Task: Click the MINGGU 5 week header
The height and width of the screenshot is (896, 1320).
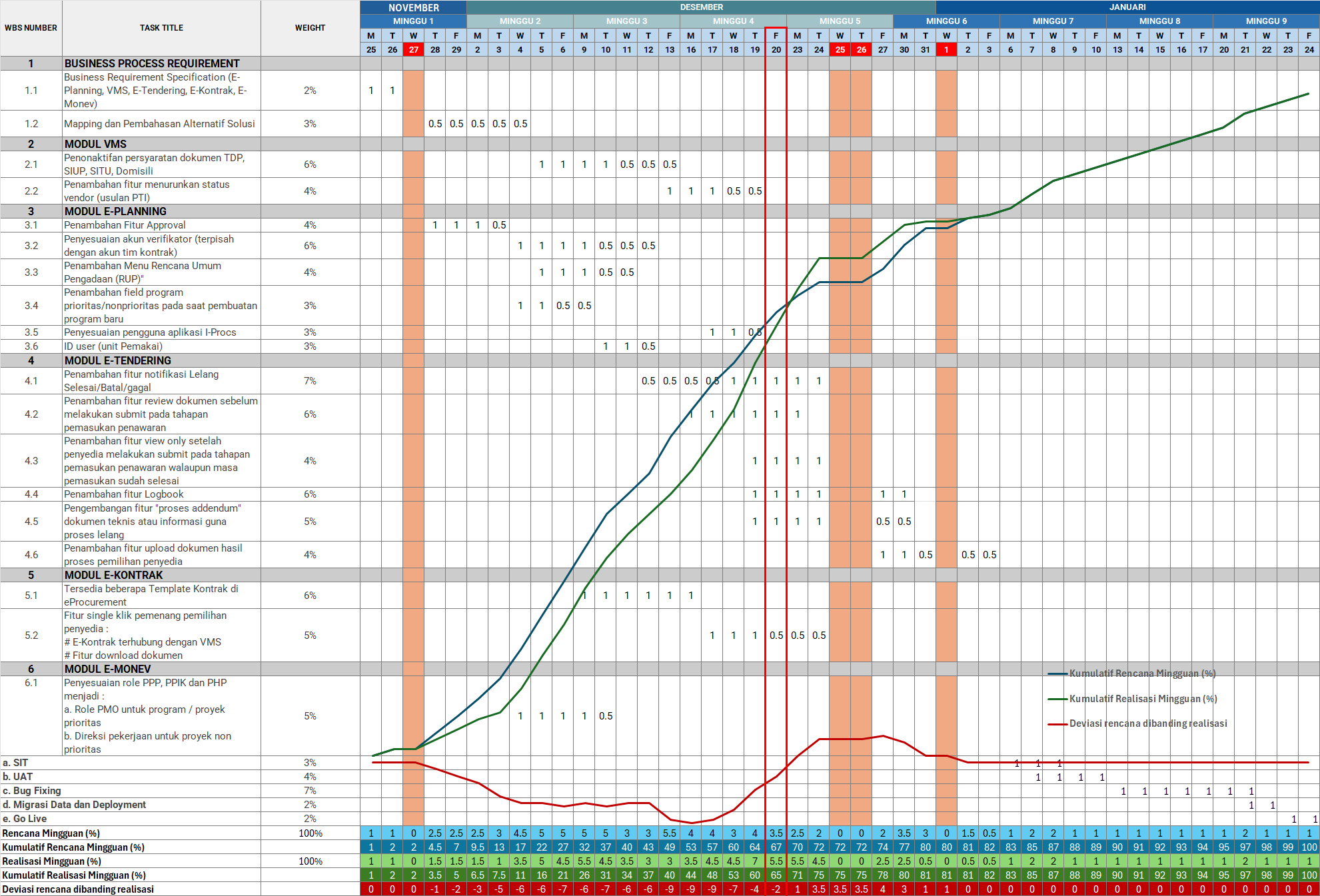Action: (x=840, y=21)
